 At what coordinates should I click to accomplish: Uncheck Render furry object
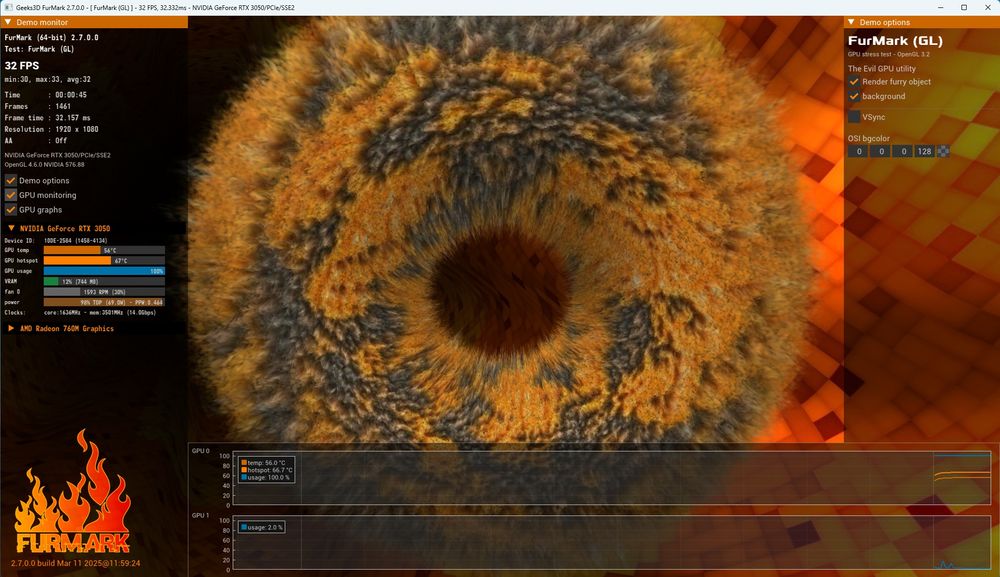click(854, 82)
